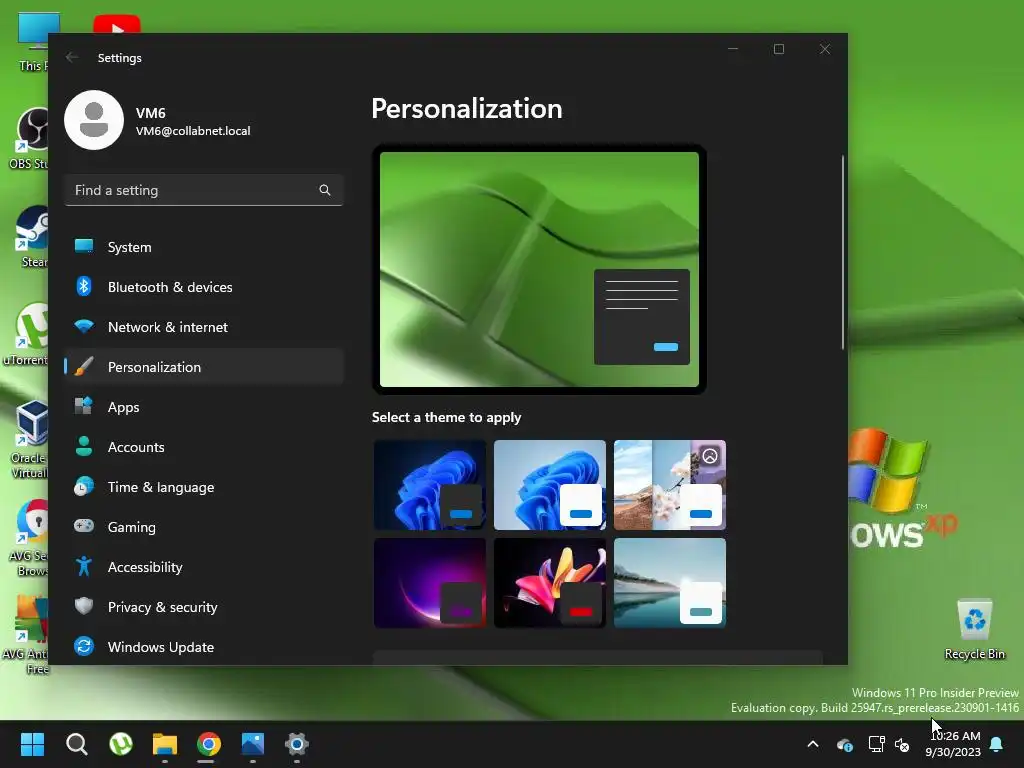Open the System settings category
The height and width of the screenshot is (768, 1024).
(204, 247)
